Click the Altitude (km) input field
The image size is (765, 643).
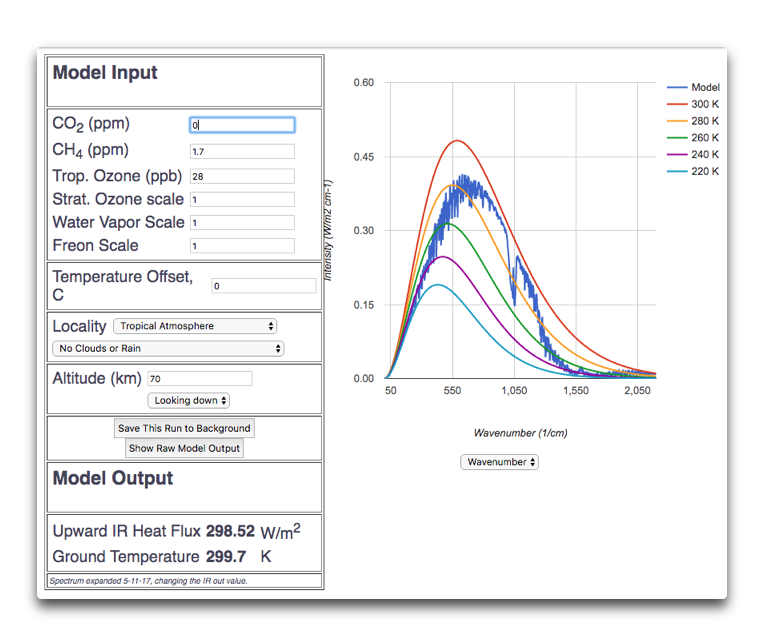click(199, 379)
